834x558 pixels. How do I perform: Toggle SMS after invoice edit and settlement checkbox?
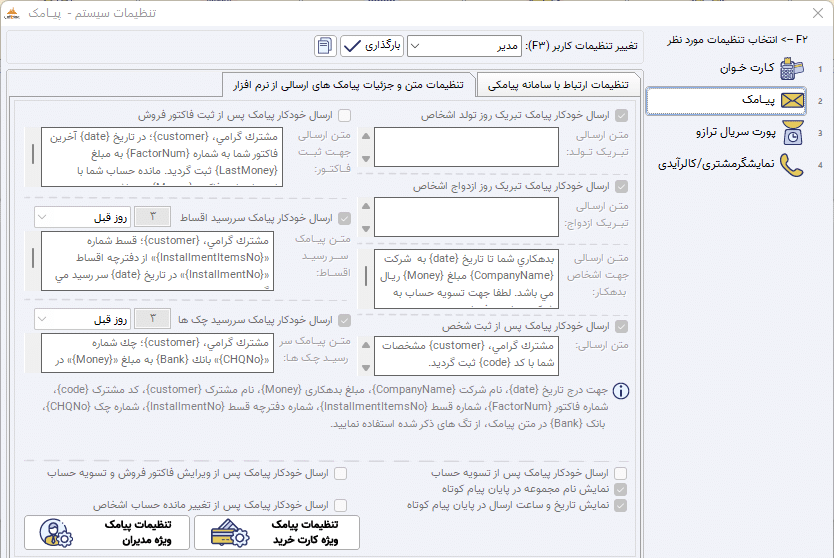click(340, 473)
